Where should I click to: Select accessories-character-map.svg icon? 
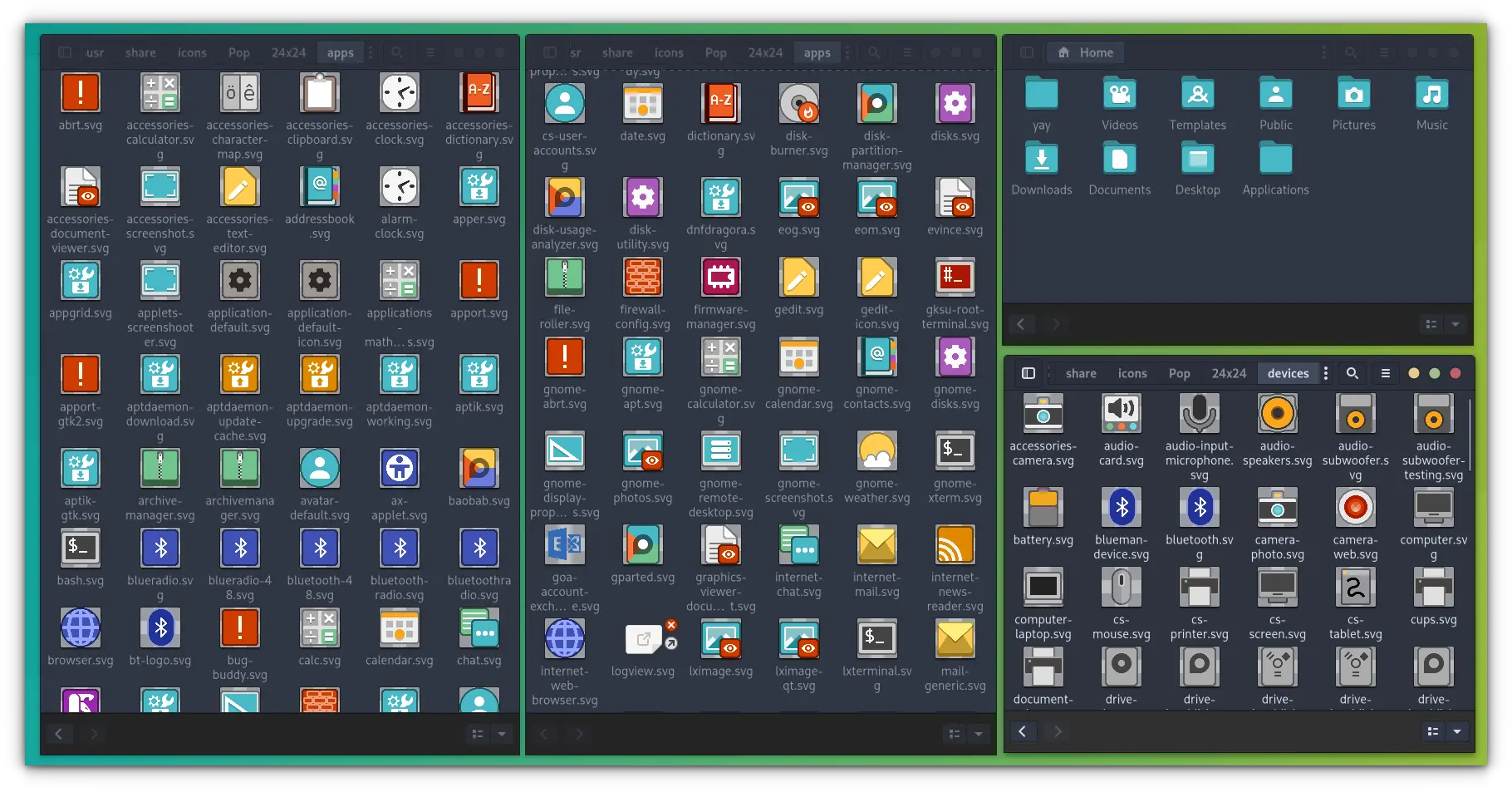(240, 92)
